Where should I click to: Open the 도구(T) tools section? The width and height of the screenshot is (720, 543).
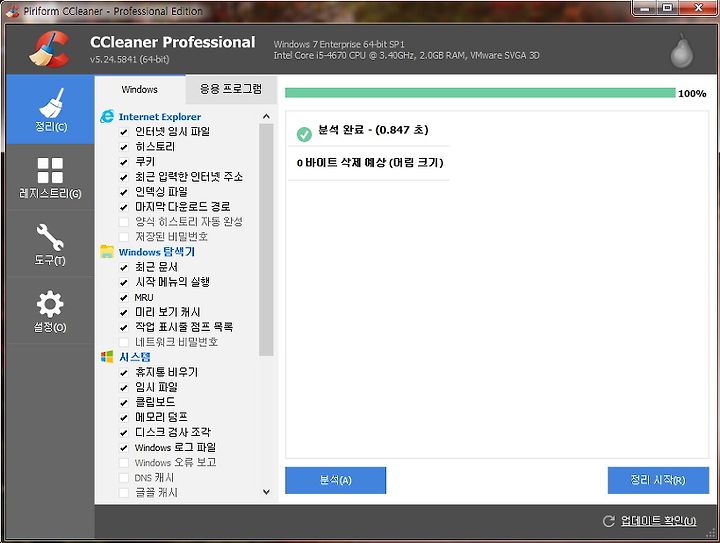50,244
